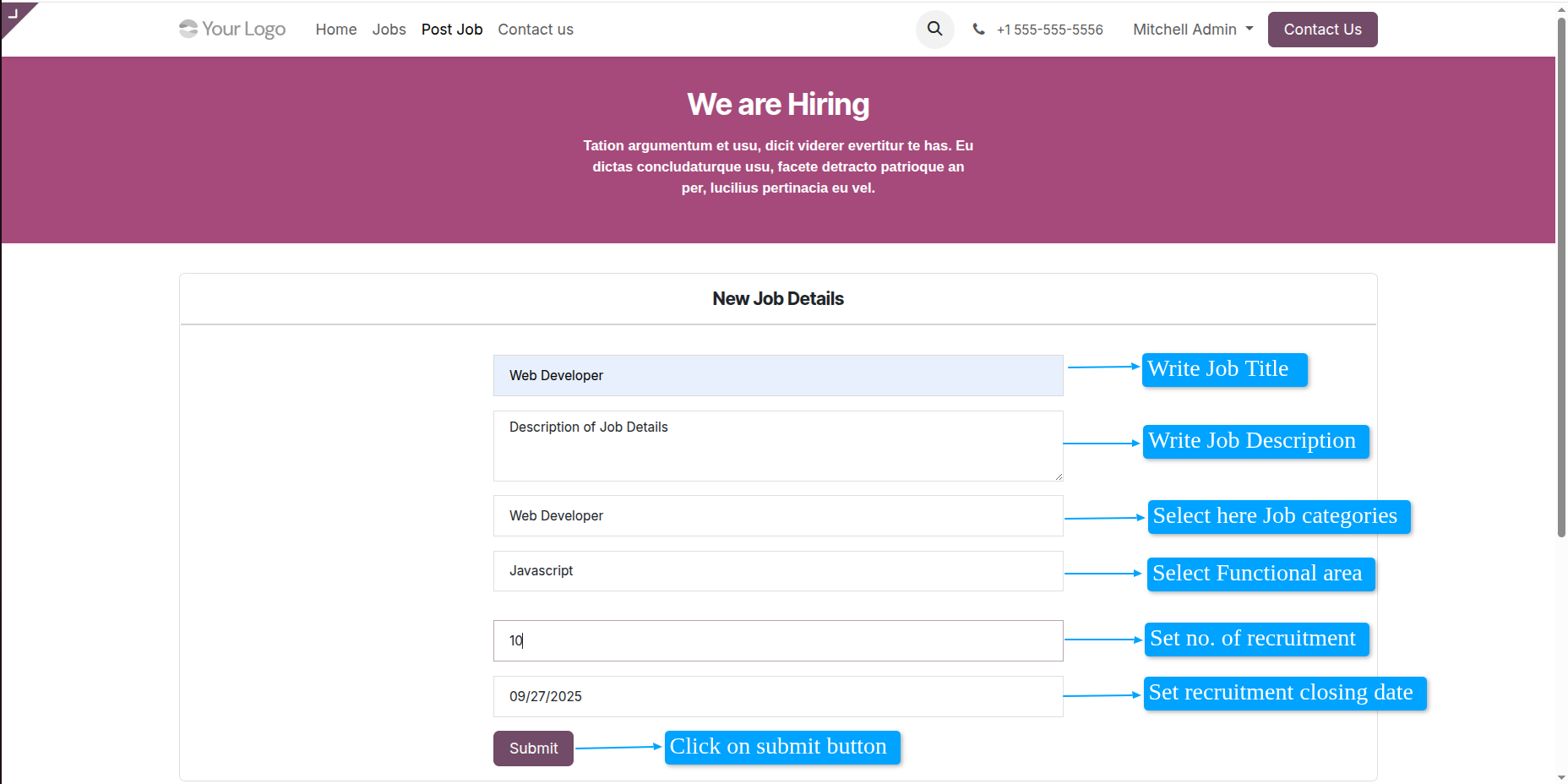Click the 09/27/2025 closing date field

[x=777, y=696]
